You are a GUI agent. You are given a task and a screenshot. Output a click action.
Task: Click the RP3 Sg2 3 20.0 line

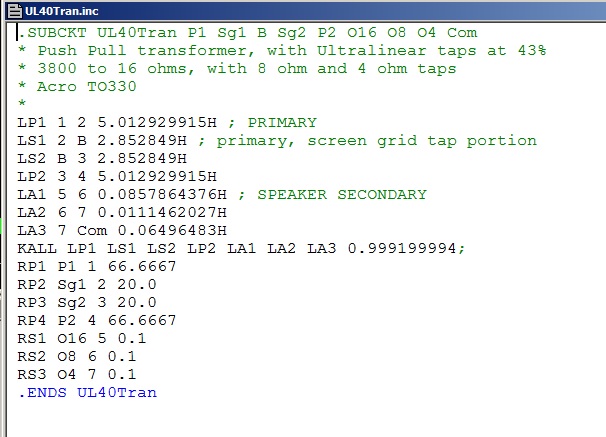coord(87,303)
